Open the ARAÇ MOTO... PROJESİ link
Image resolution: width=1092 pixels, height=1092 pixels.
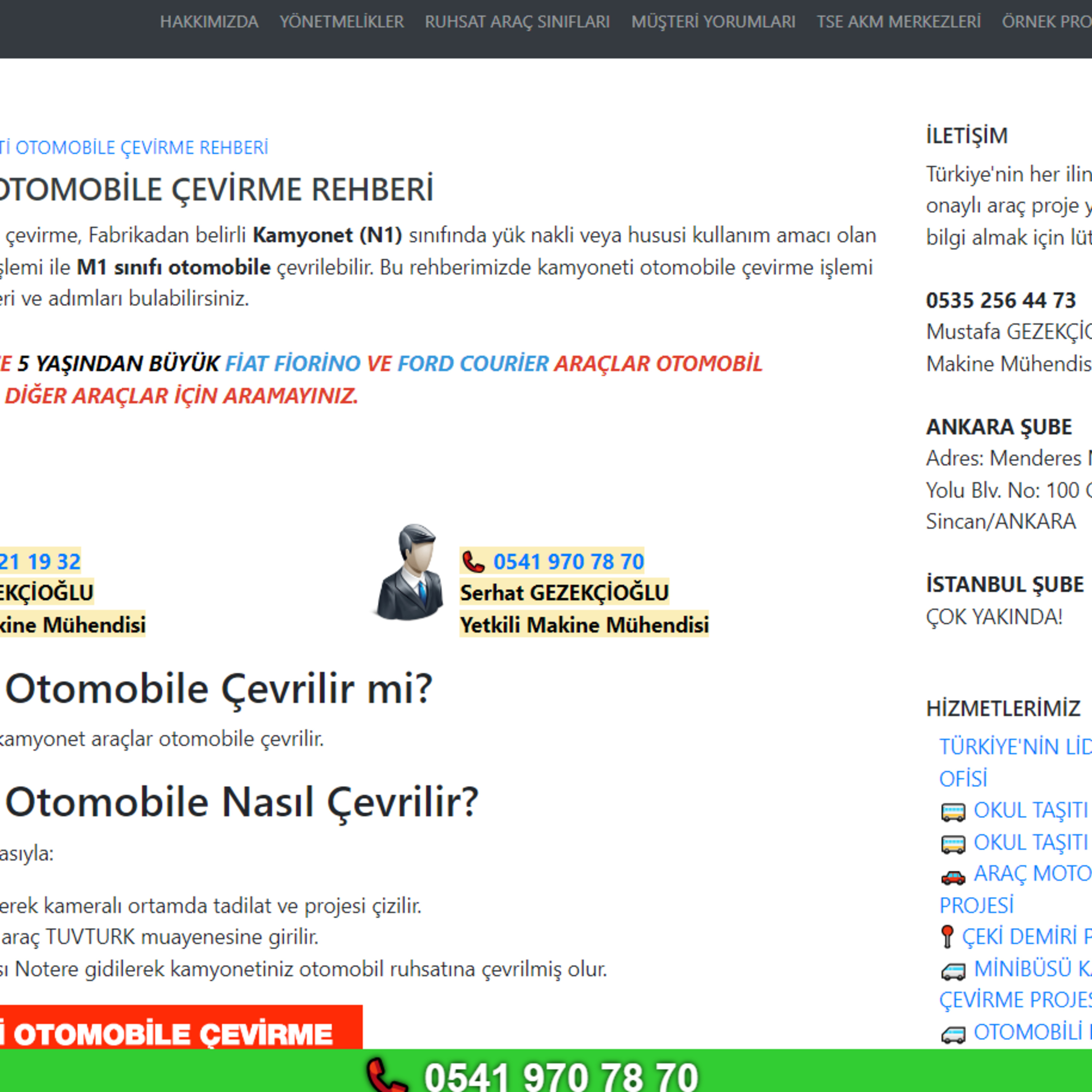pyautogui.click(x=1015, y=889)
